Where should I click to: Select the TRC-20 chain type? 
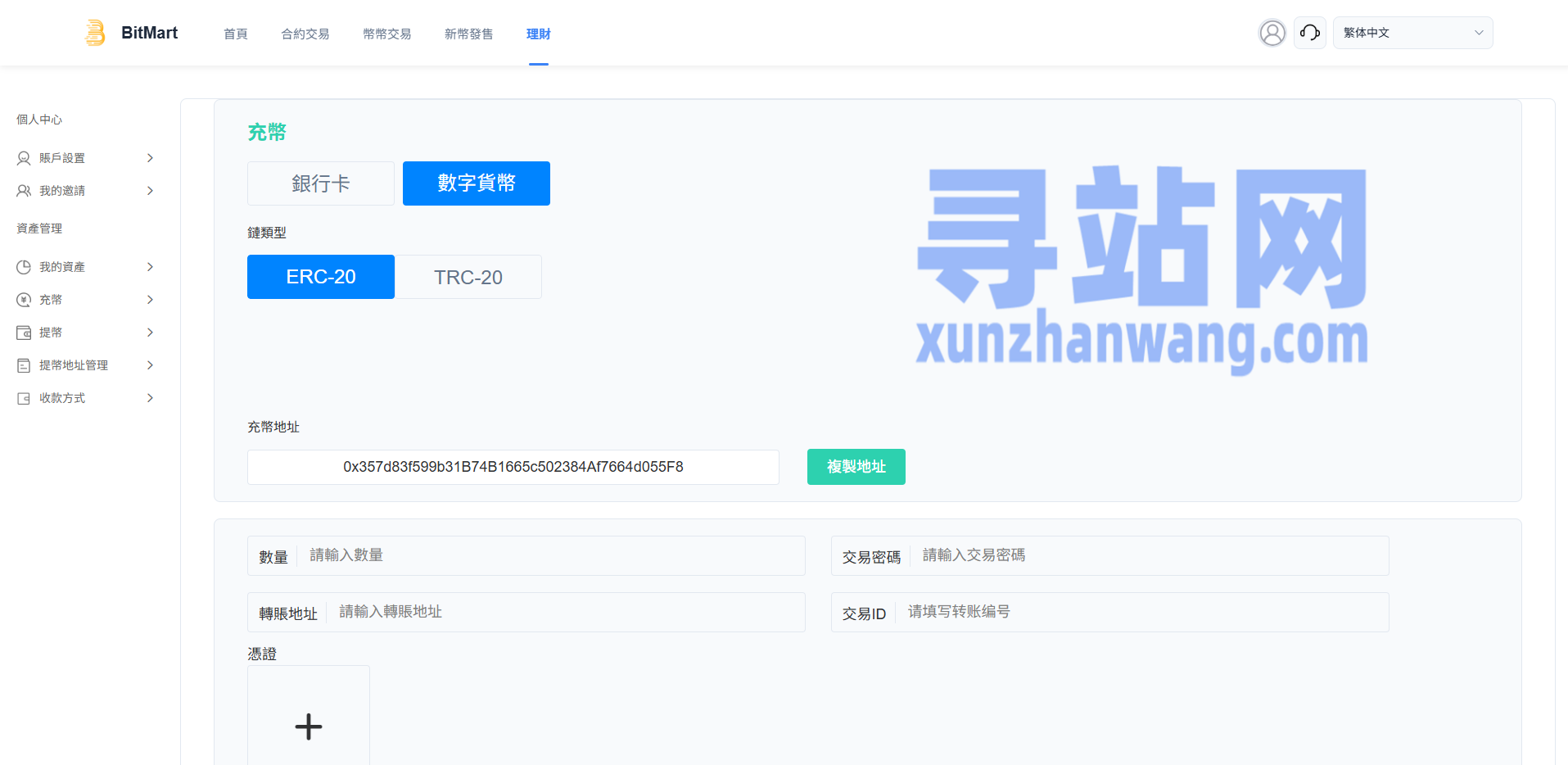[x=468, y=277]
